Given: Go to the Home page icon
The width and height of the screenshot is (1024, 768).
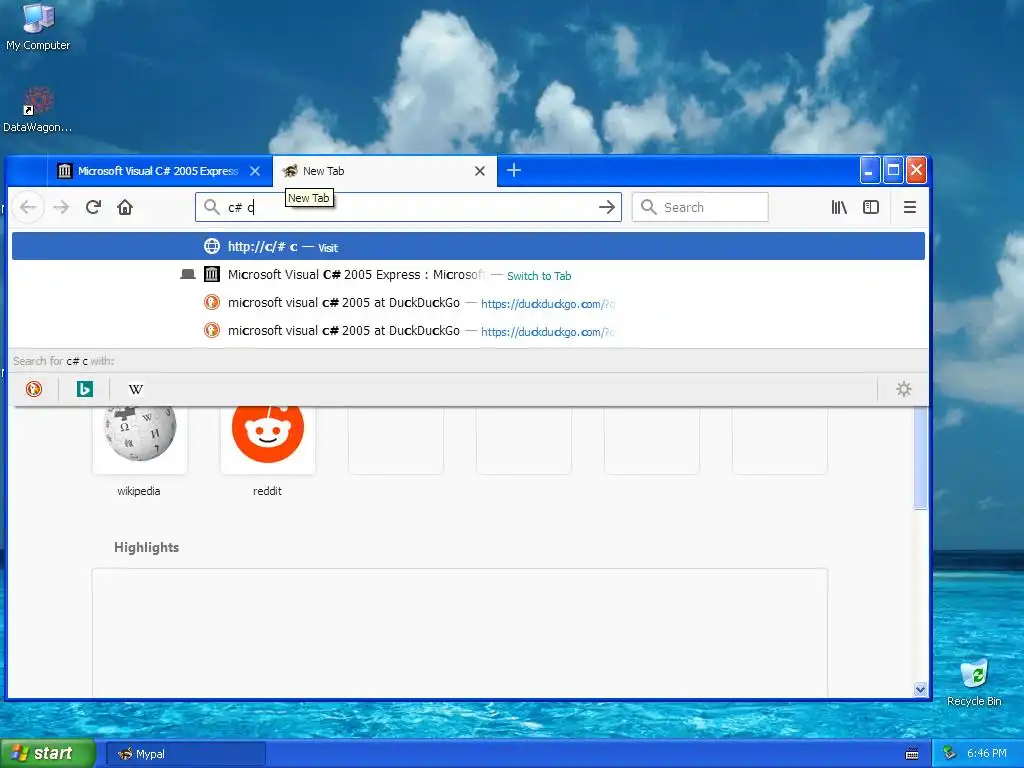Looking at the screenshot, I should [x=125, y=207].
